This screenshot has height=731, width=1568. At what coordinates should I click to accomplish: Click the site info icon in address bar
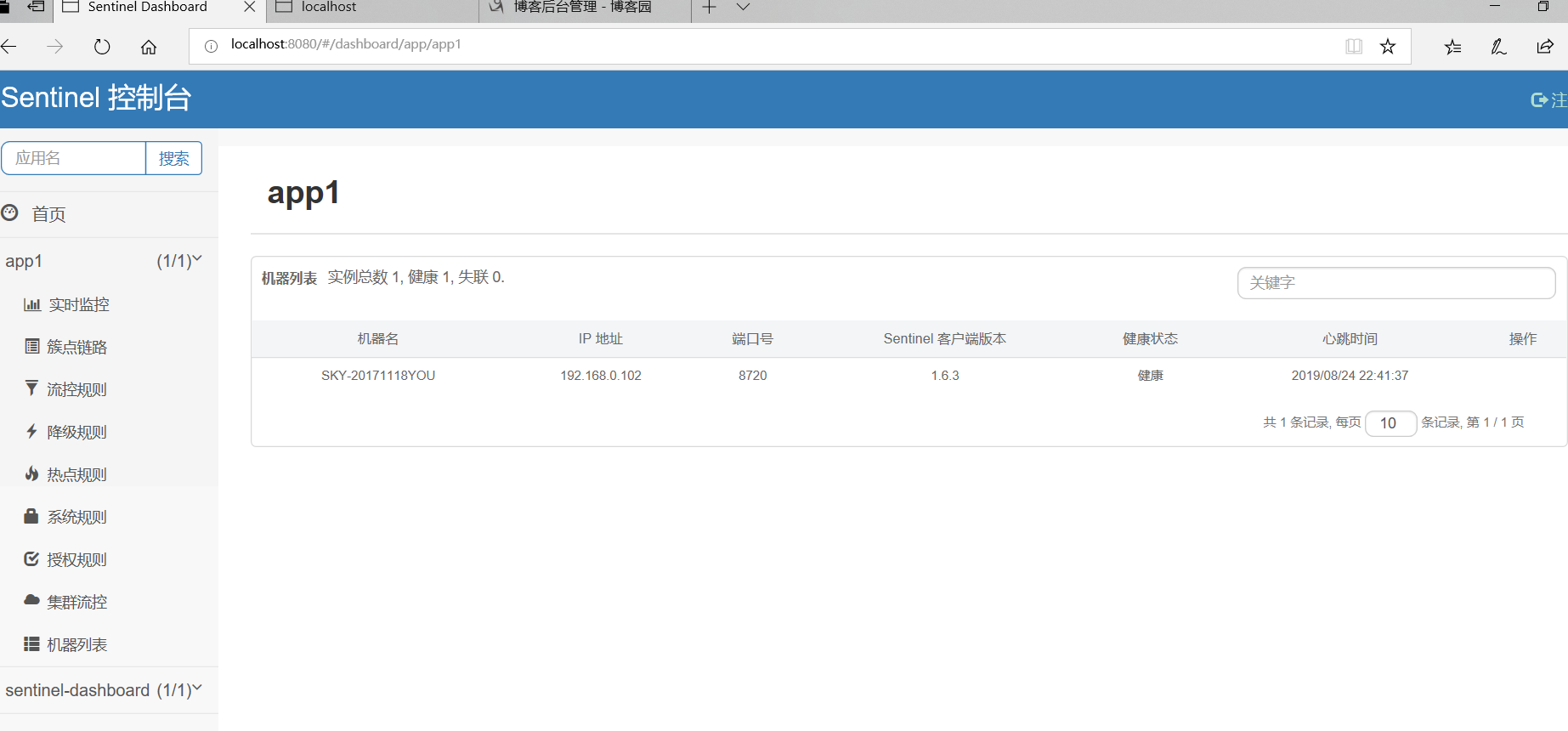211,46
